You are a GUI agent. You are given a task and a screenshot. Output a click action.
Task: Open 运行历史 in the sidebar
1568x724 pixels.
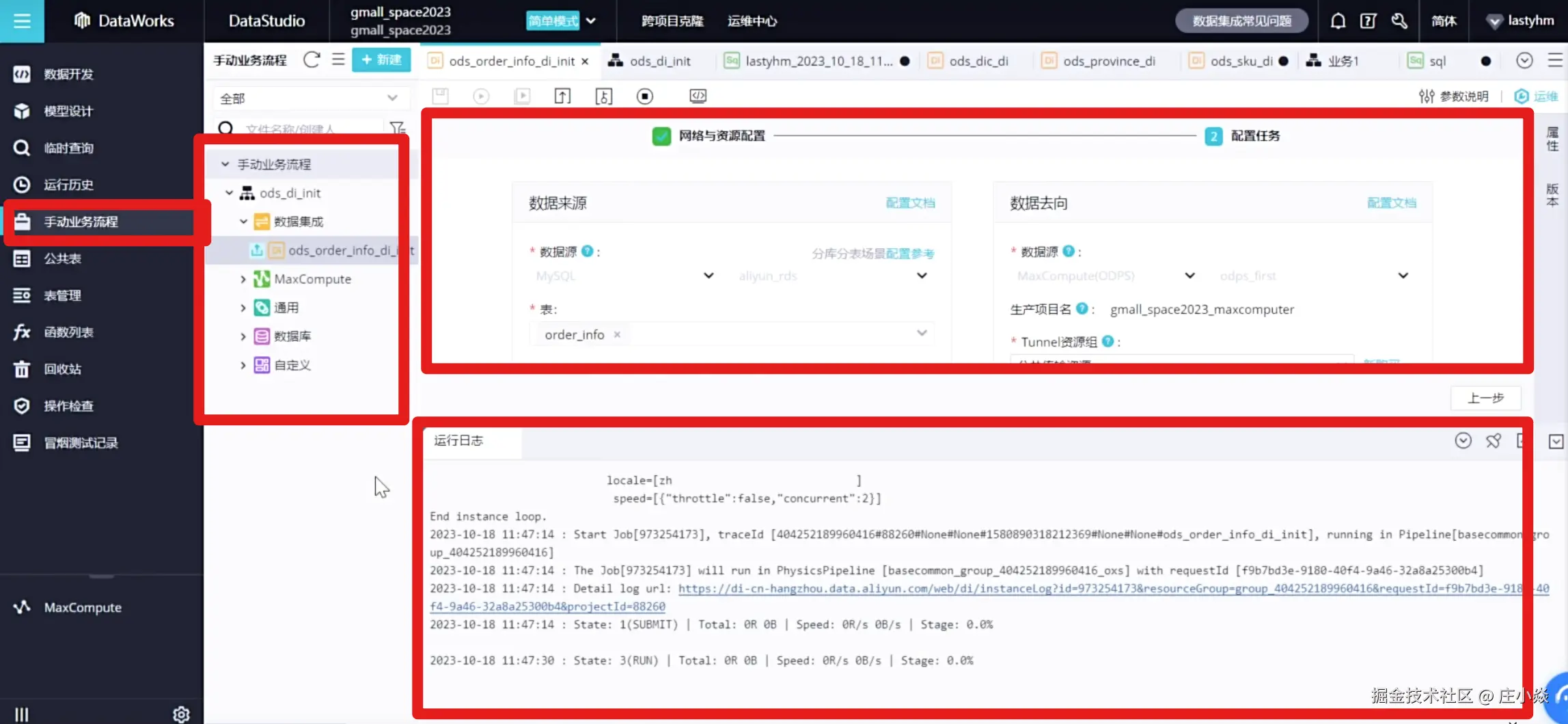coord(68,185)
